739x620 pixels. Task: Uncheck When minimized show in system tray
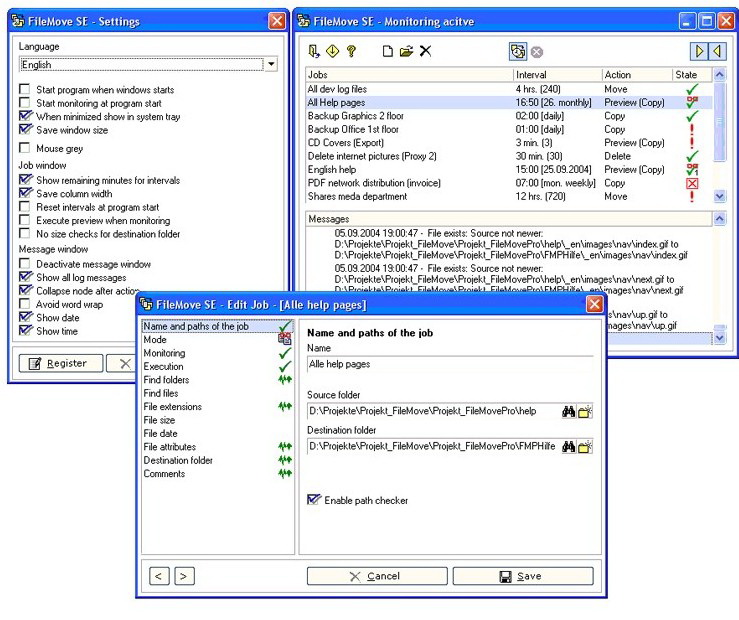point(25,116)
